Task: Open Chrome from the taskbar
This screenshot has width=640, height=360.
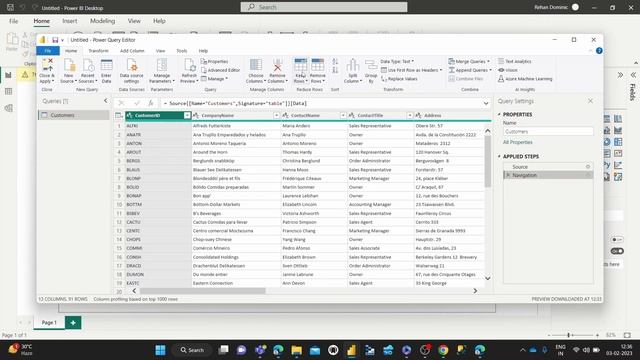Action: pyautogui.click(x=443, y=350)
